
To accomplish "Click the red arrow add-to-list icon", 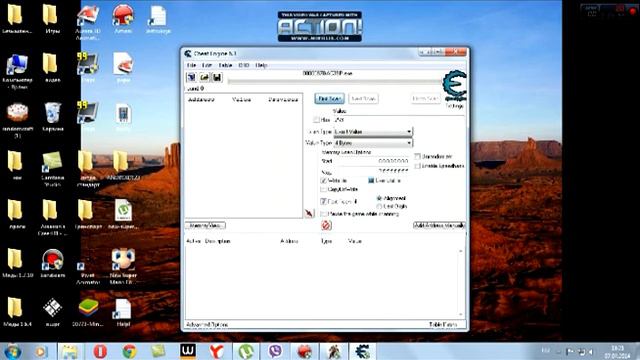I will pyautogui.click(x=309, y=213).
